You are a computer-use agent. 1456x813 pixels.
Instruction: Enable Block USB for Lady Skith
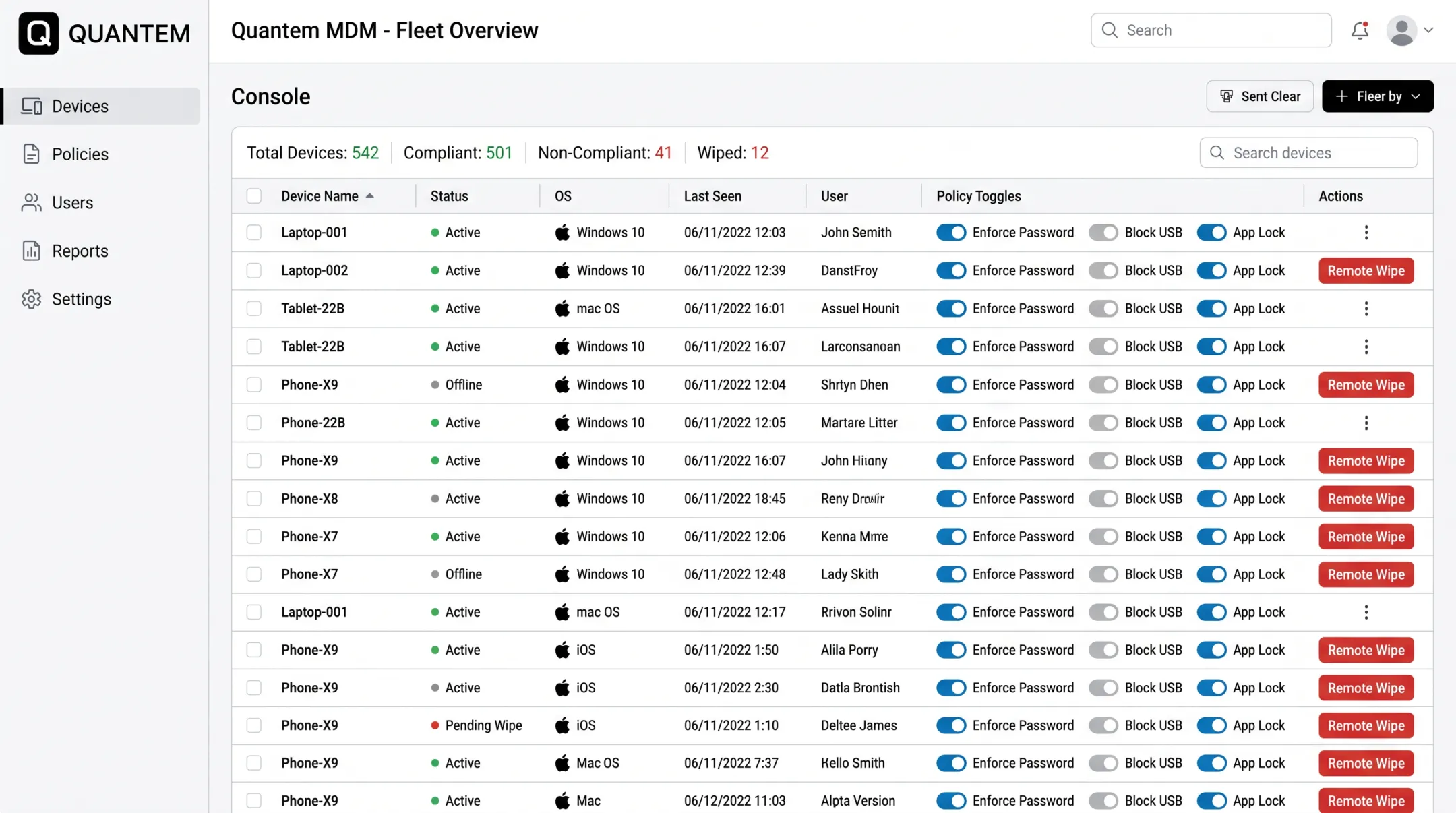coord(1103,574)
